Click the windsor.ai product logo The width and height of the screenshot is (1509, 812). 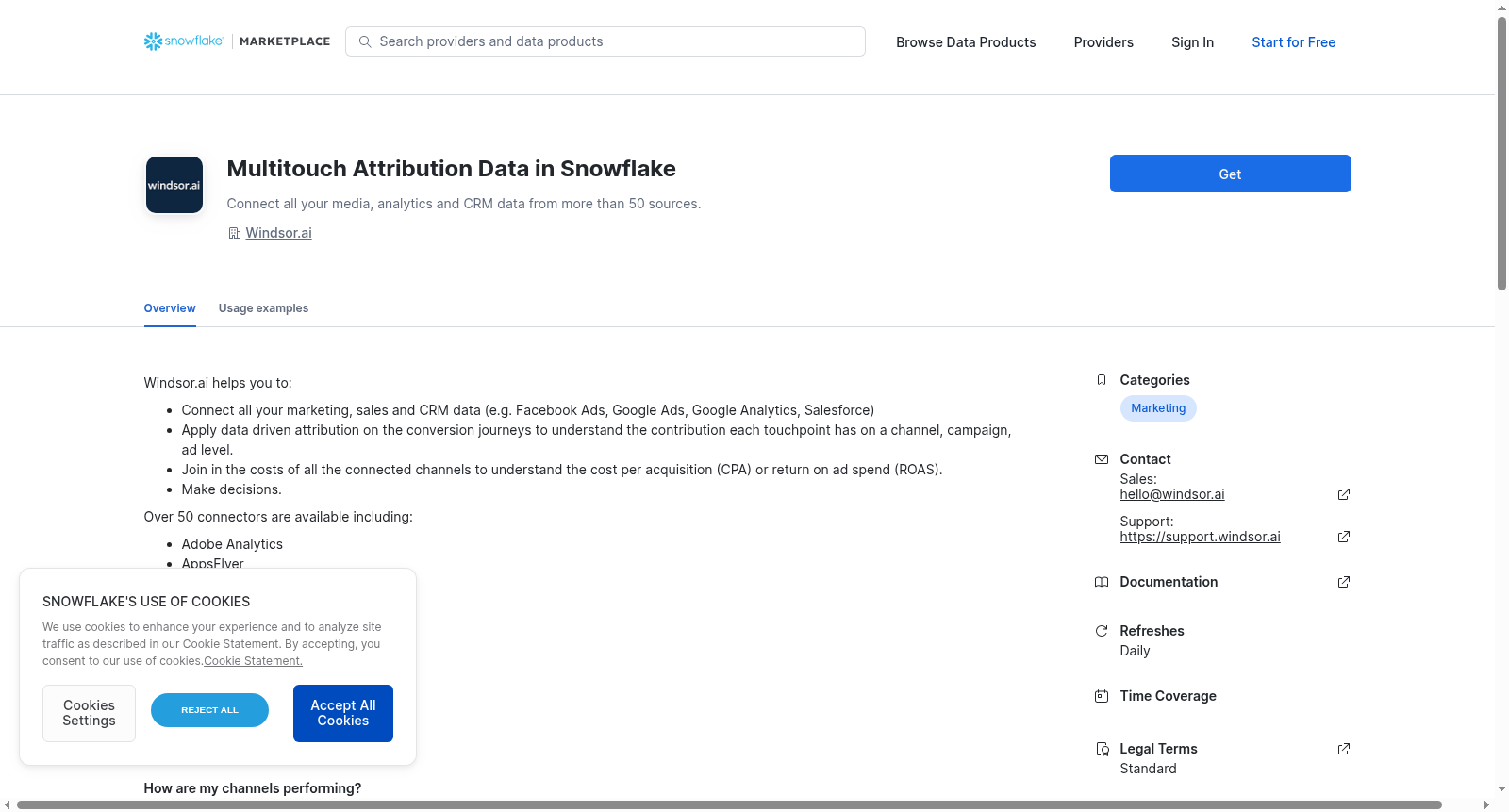pos(174,185)
